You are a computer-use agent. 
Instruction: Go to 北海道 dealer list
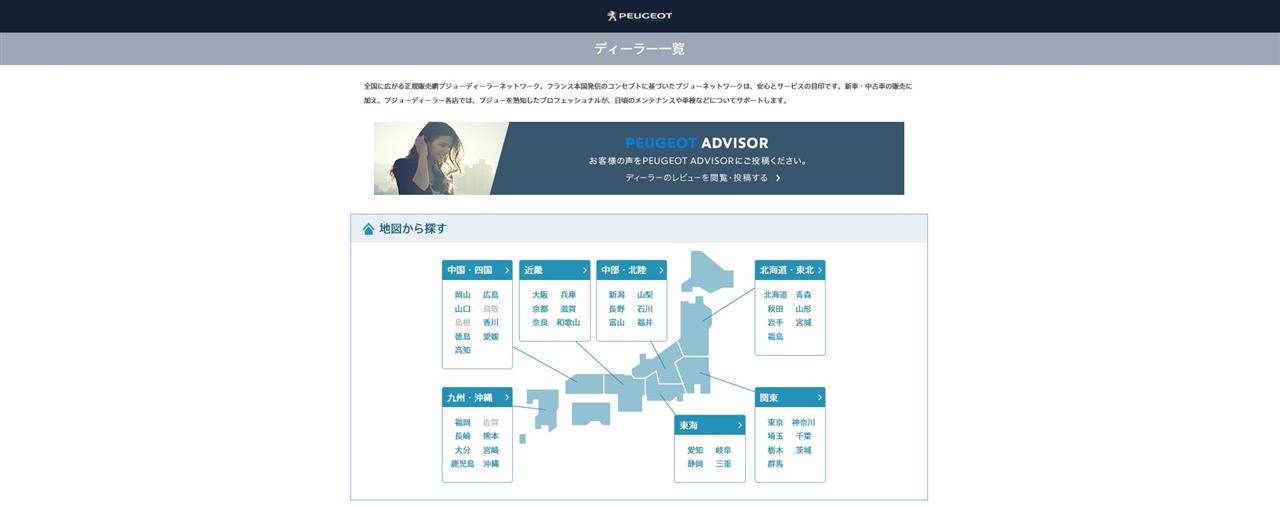[x=775, y=295]
